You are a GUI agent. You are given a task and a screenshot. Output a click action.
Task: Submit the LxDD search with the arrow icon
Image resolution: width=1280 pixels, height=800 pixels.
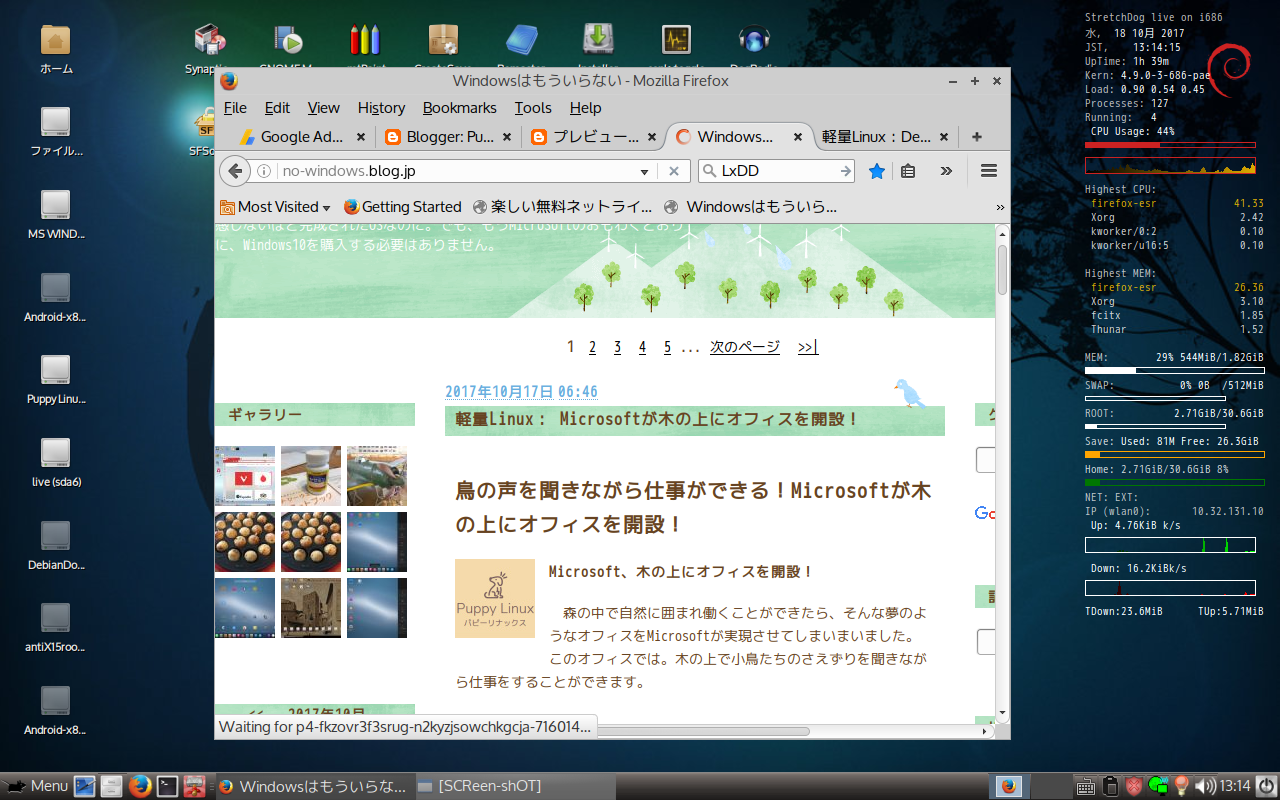click(x=846, y=170)
